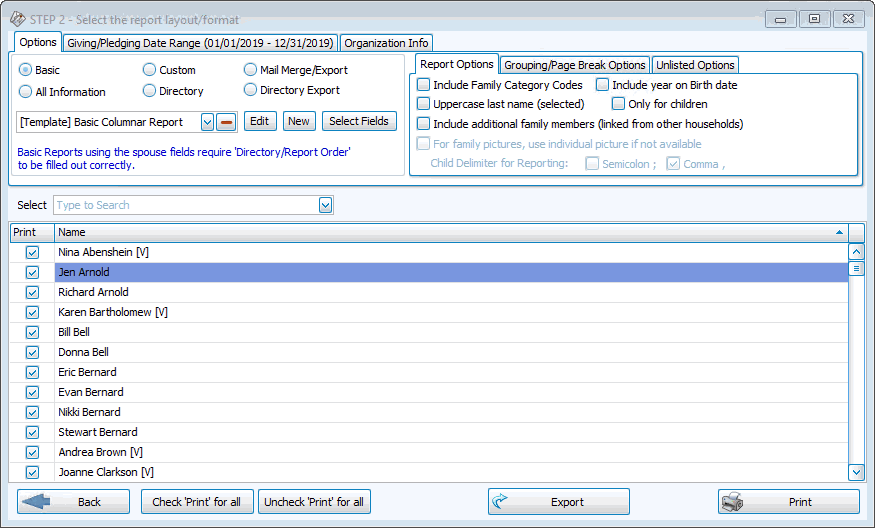Screen dimensions: 875x528
Task: Click the red minus delete template icon
Action: pyautogui.click(x=227, y=122)
